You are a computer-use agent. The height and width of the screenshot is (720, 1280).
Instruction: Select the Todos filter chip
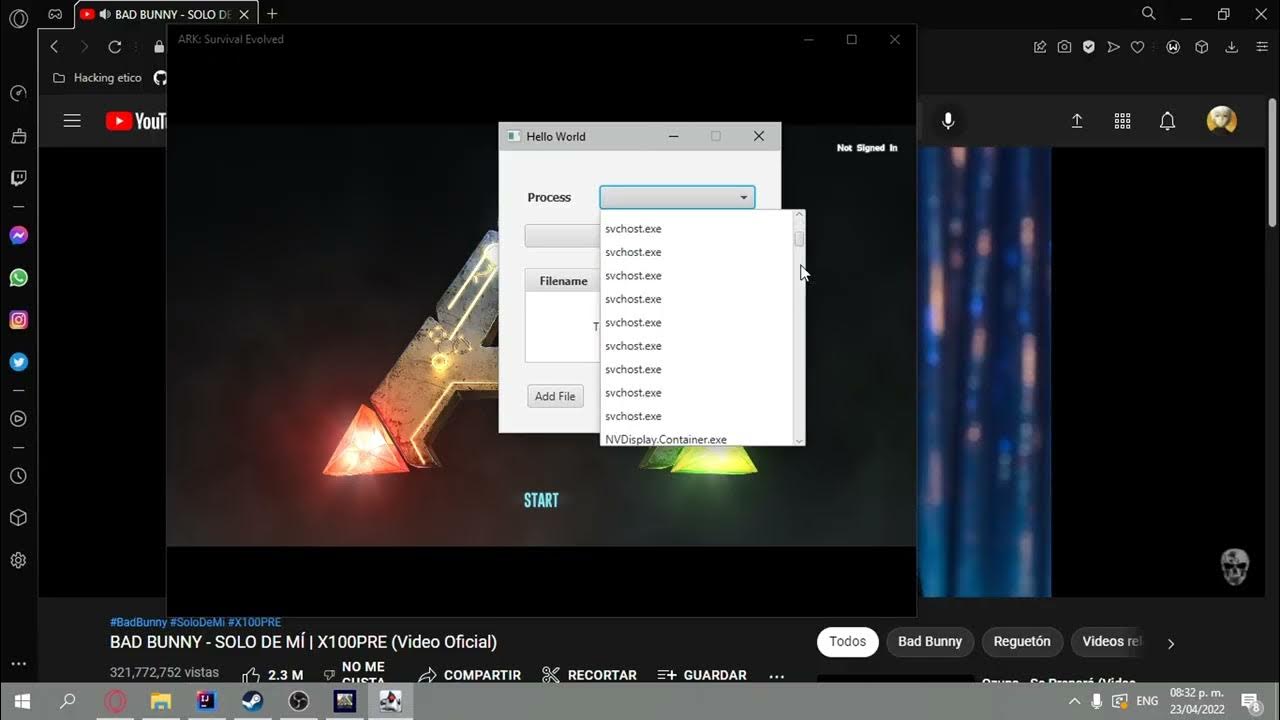847,641
